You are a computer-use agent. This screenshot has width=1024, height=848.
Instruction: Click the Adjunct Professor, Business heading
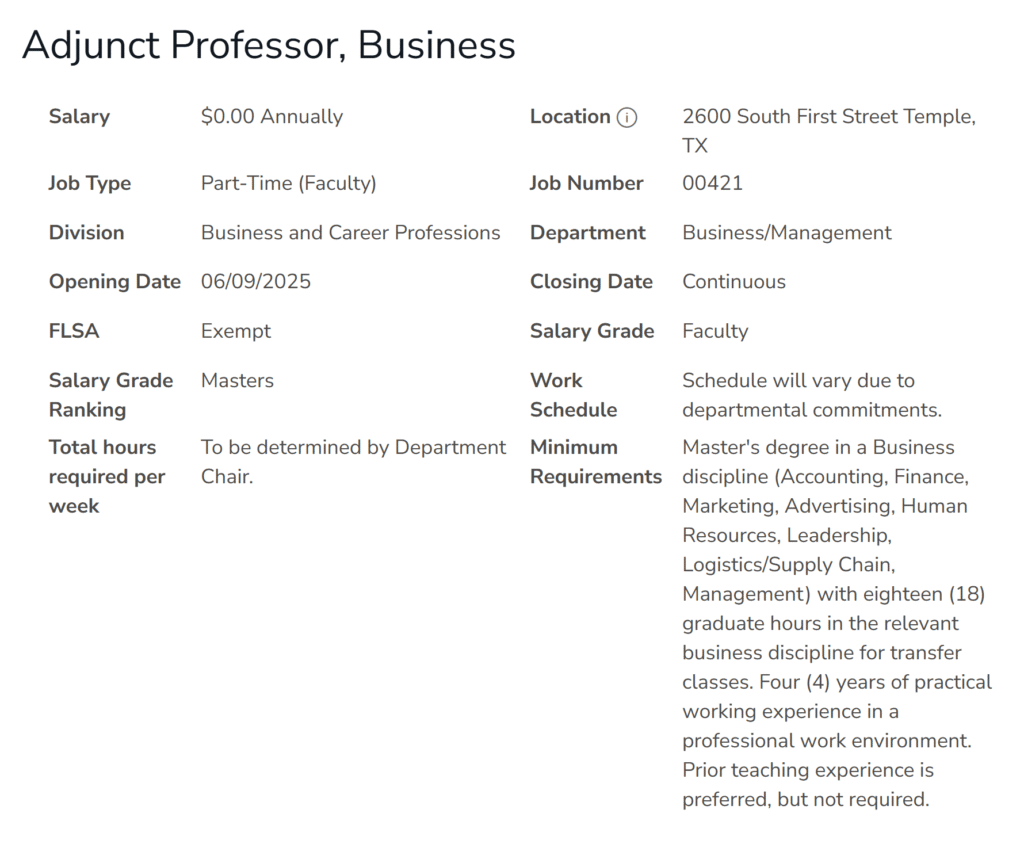point(268,45)
